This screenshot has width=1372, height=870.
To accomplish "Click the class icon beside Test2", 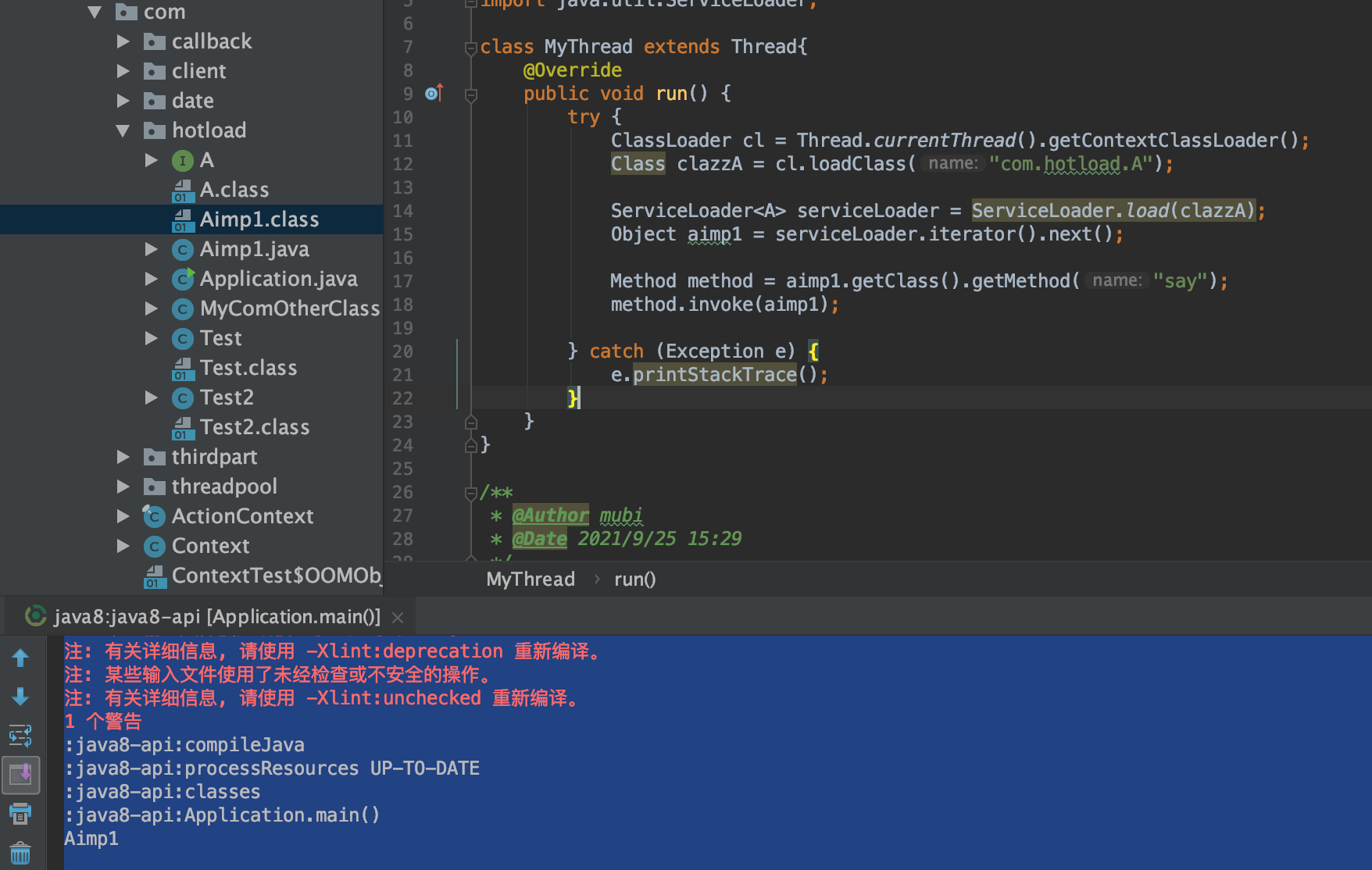I will pyautogui.click(x=182, y=398).
